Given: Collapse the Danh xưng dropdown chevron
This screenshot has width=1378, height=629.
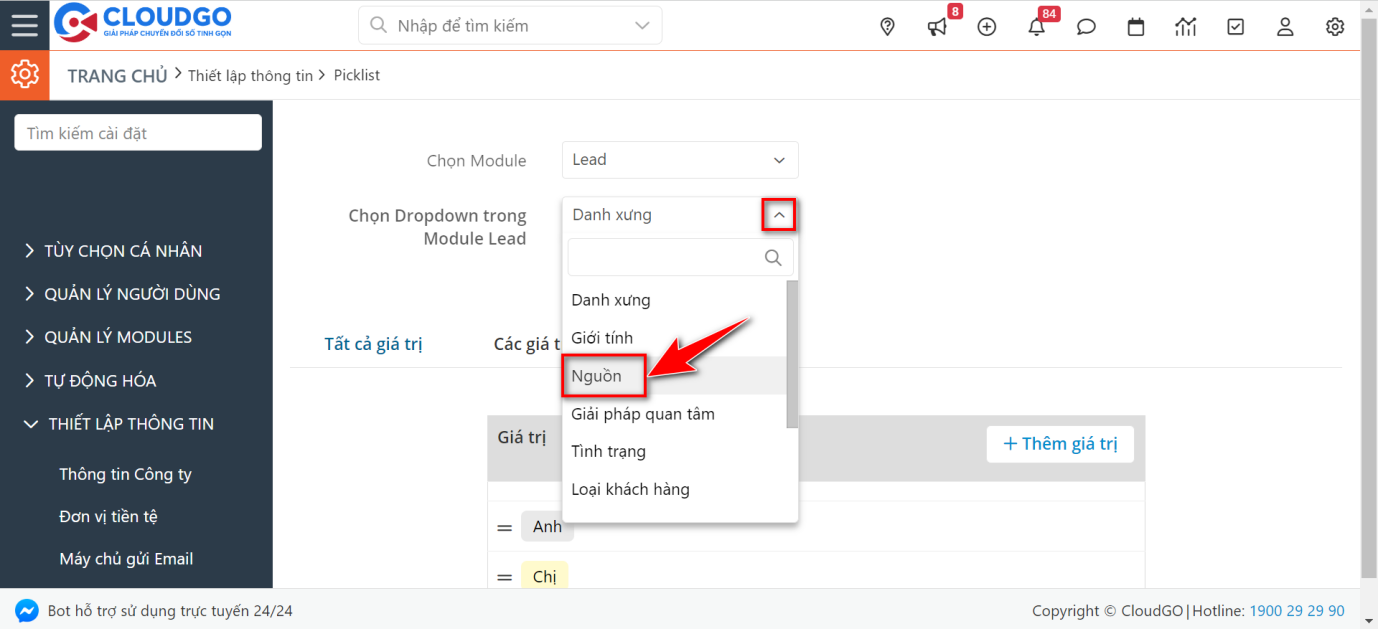Looking at the screenshot, I should (x=779, y=214).
